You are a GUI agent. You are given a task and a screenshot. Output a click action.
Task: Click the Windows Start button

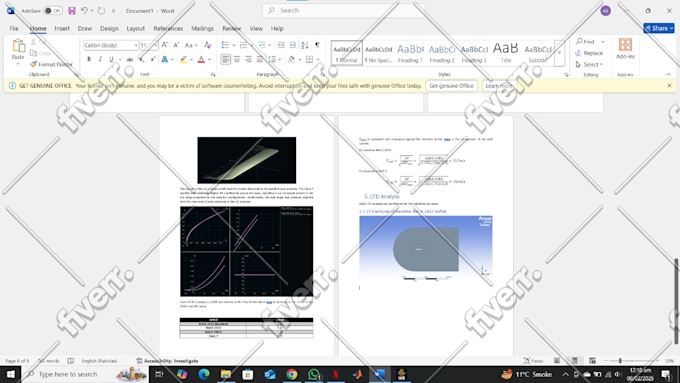pos(10,374)
